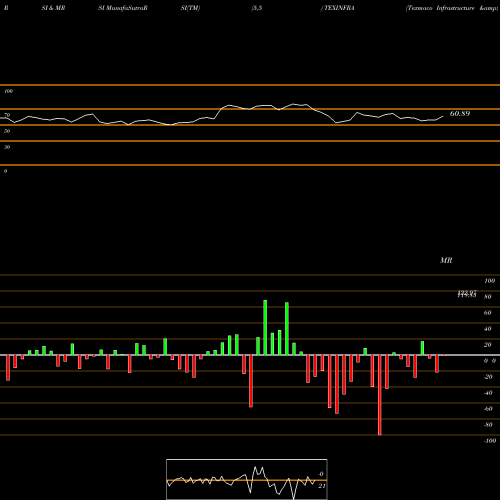Click the MR axis label -100
This screenshot has width=500, height=500.
pyautogui.click(x=490, y=441)
